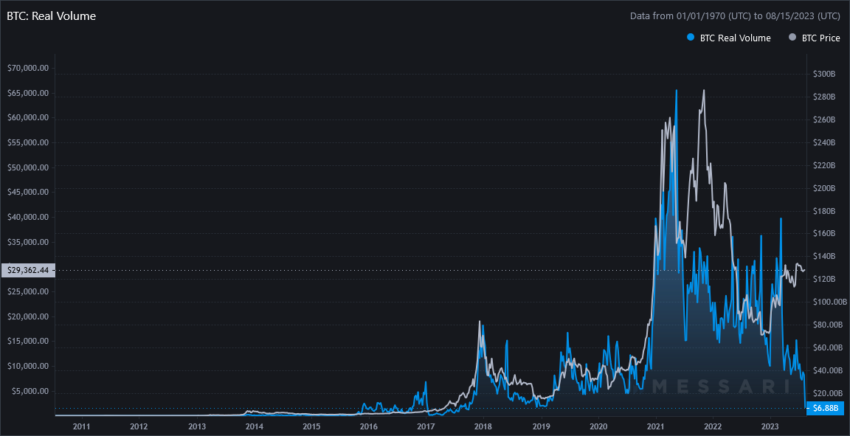Click the $35,000.00 price axis label
Viewport: 850px width, 436px height.
coord(28,242)
